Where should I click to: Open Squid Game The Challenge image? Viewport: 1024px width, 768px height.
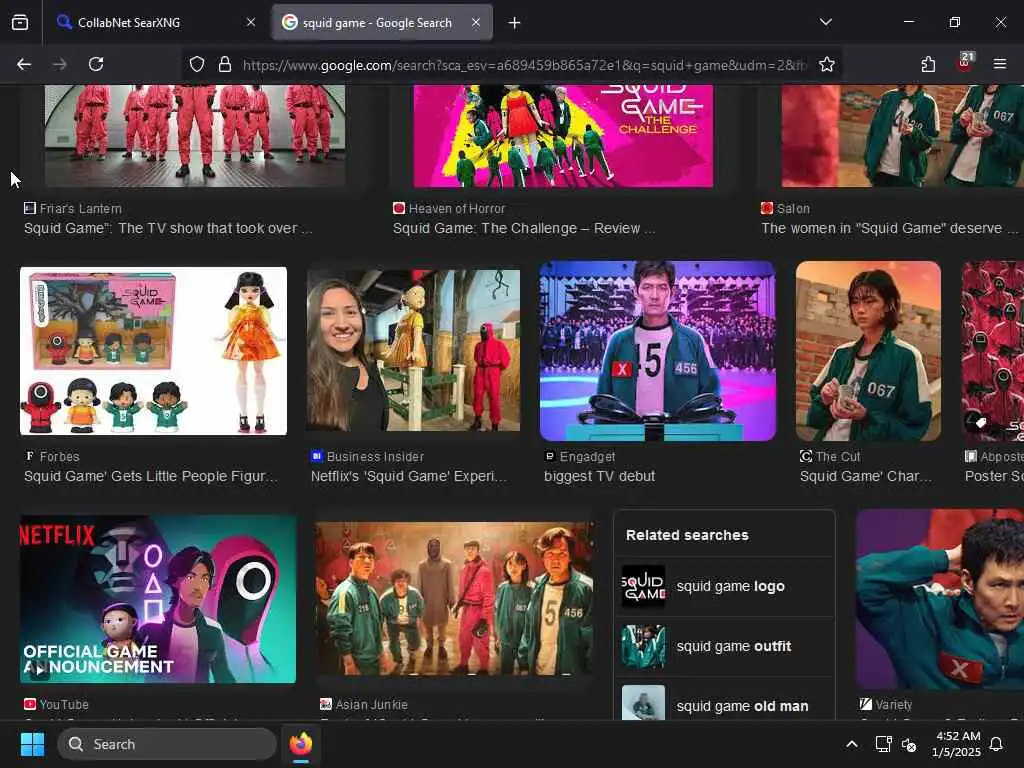[563, 135]
